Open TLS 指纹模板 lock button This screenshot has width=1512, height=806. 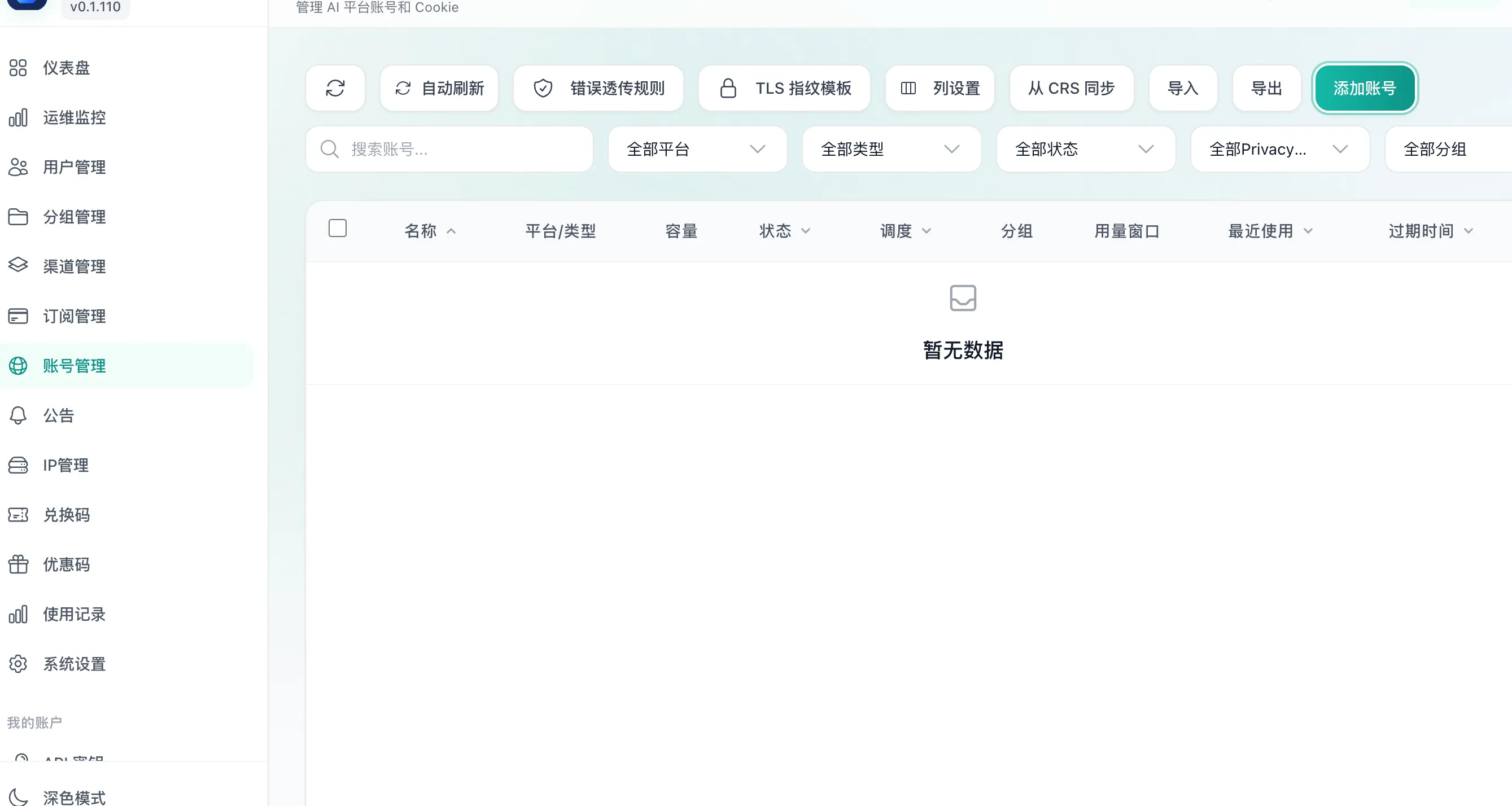784,88
